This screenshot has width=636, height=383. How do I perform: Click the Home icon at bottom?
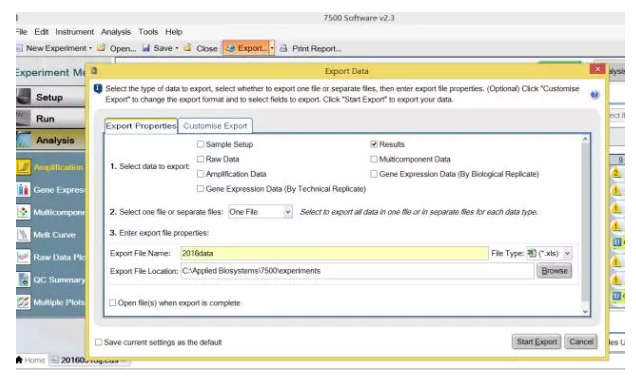click(19, 360)
